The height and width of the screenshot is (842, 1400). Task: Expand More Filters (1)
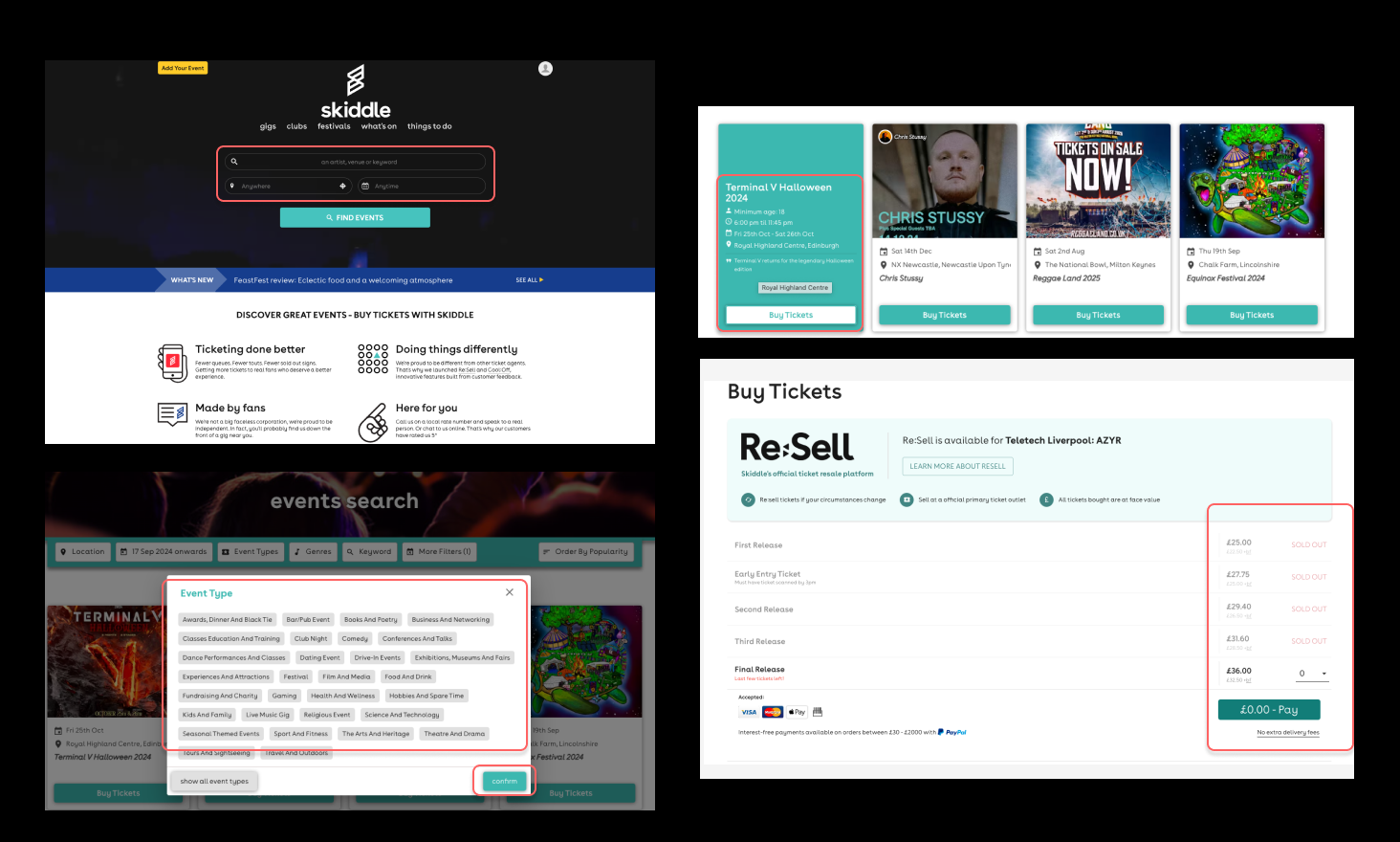(438, 551)
